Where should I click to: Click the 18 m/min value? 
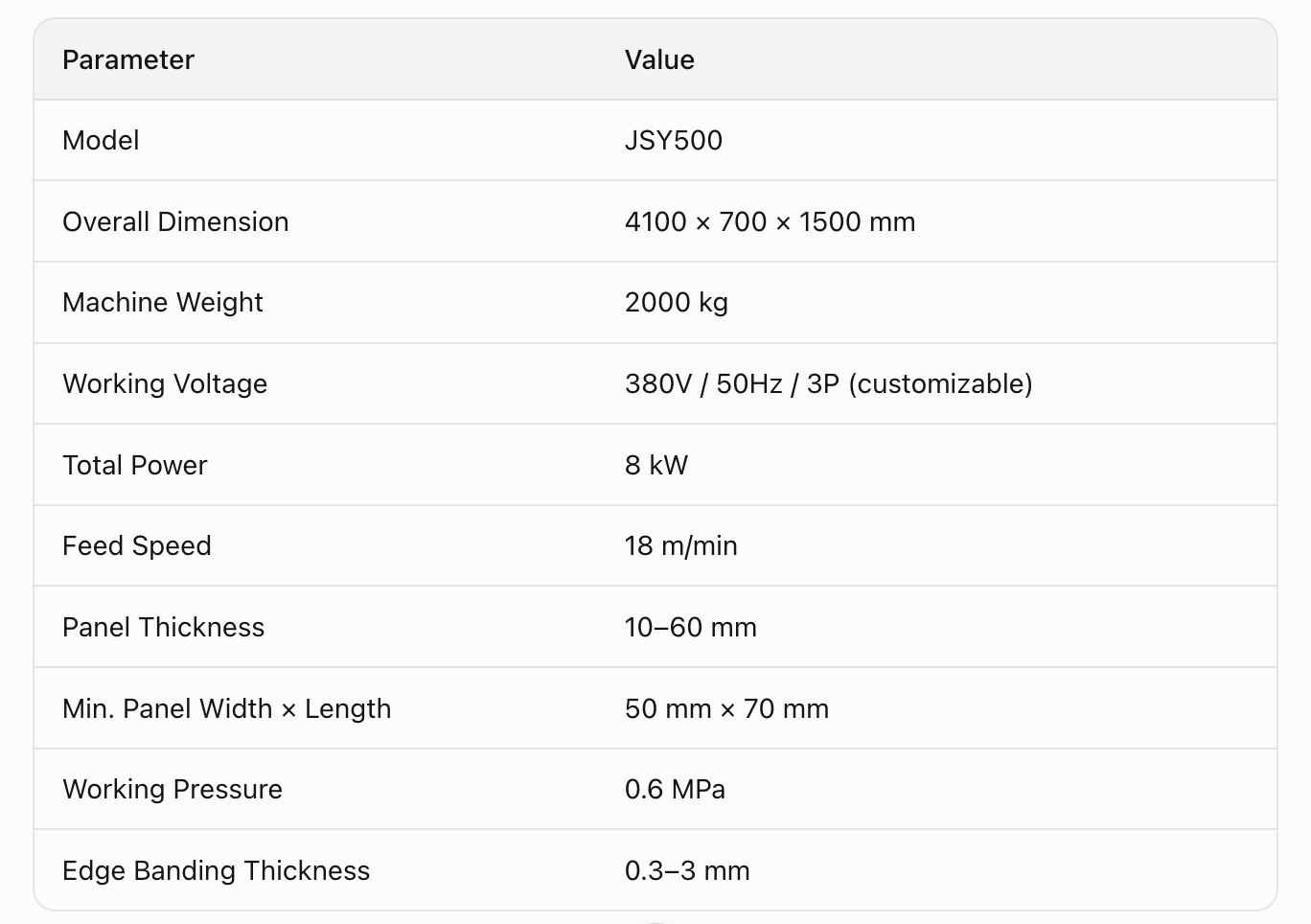(x=681, y=546)
